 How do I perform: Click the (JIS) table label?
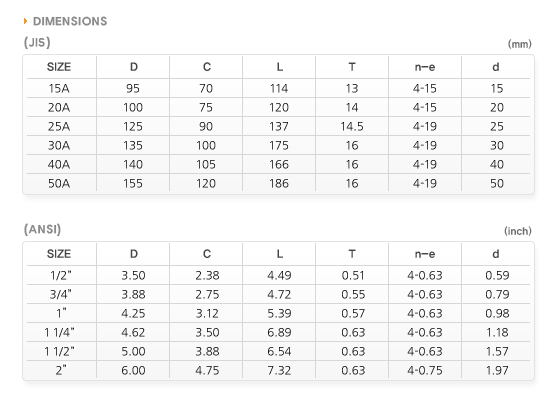pyautogui.click(x=37, y=43)
